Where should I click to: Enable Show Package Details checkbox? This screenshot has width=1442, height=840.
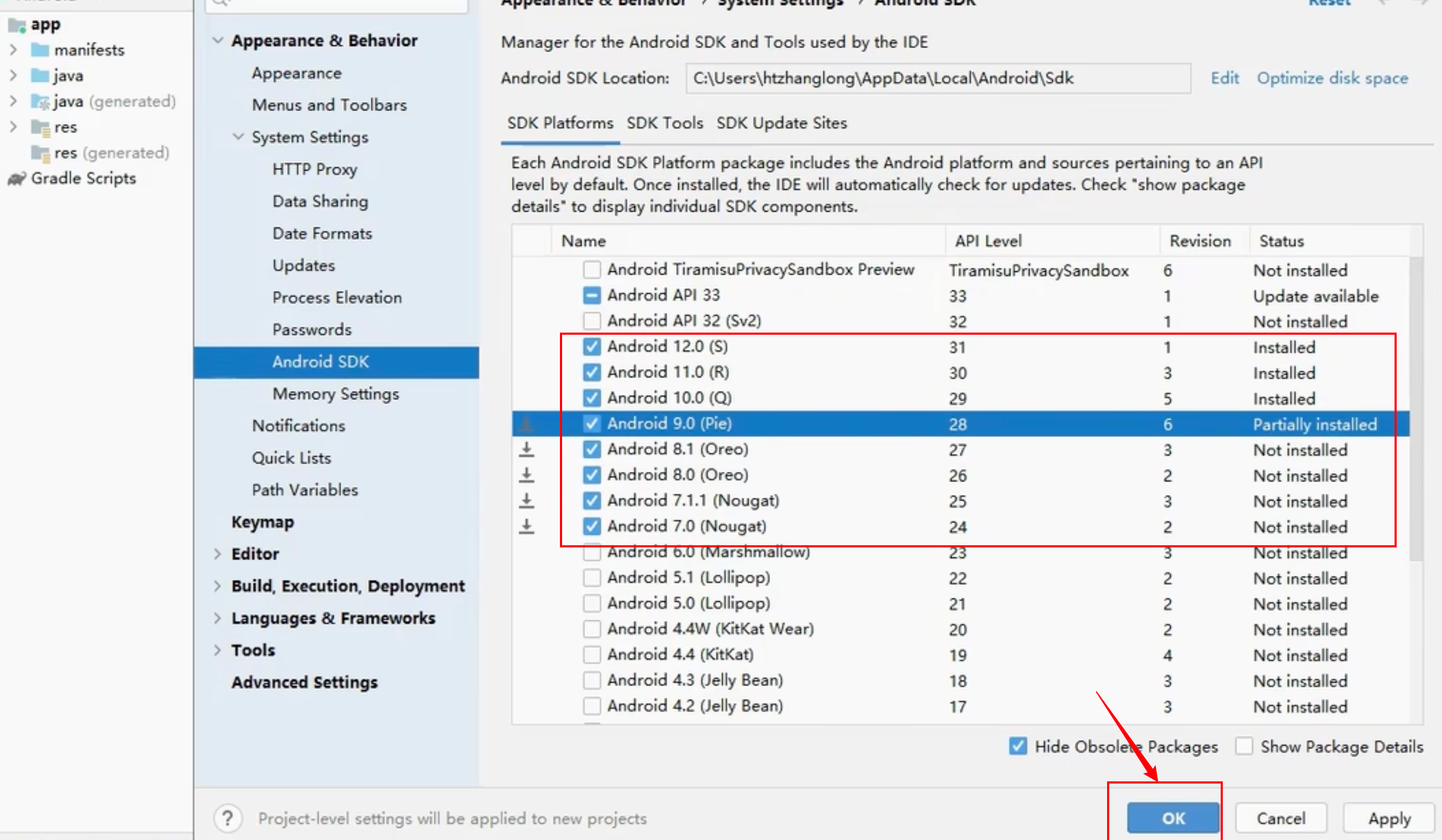click(x=1244, y=746)
